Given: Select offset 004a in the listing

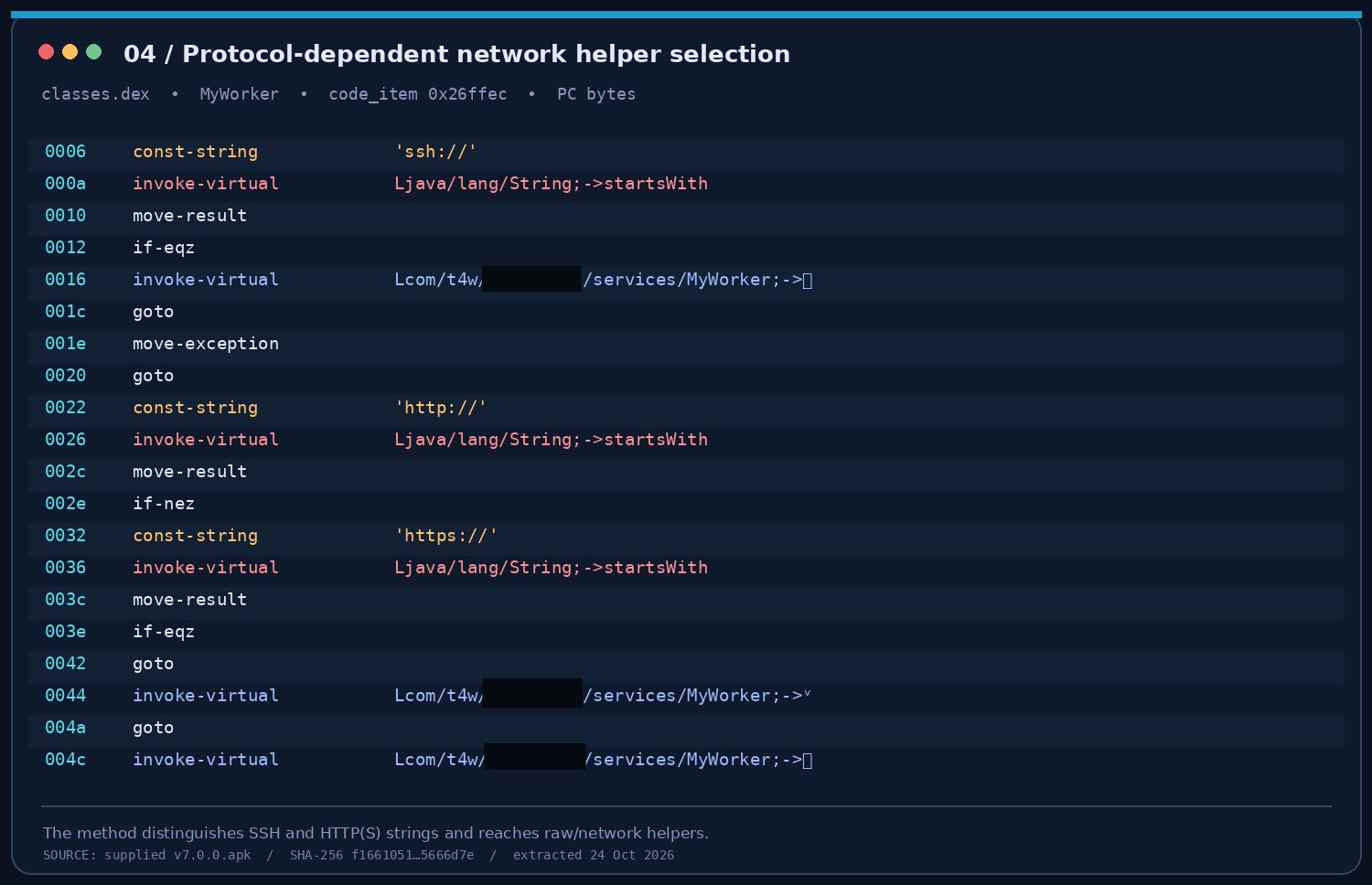Looking at the screenshot, I should 66,728.
